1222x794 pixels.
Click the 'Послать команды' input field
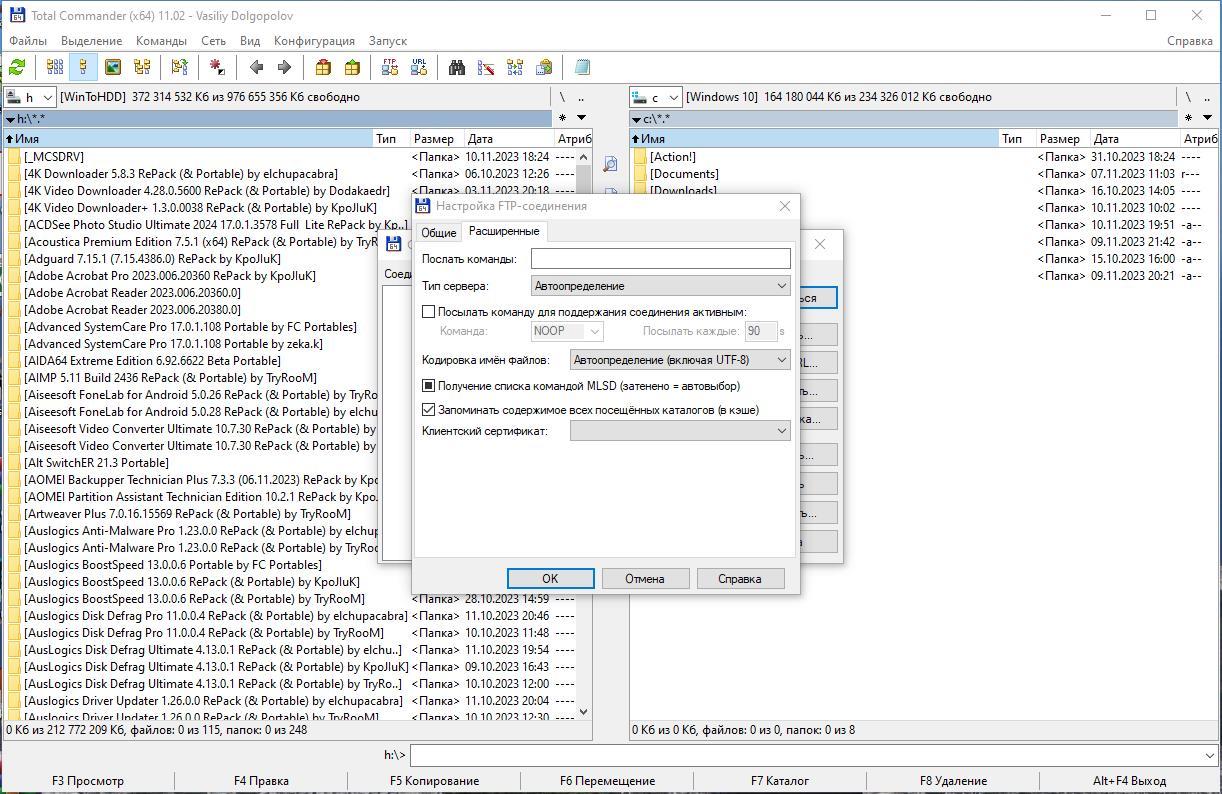click(660, 259)
